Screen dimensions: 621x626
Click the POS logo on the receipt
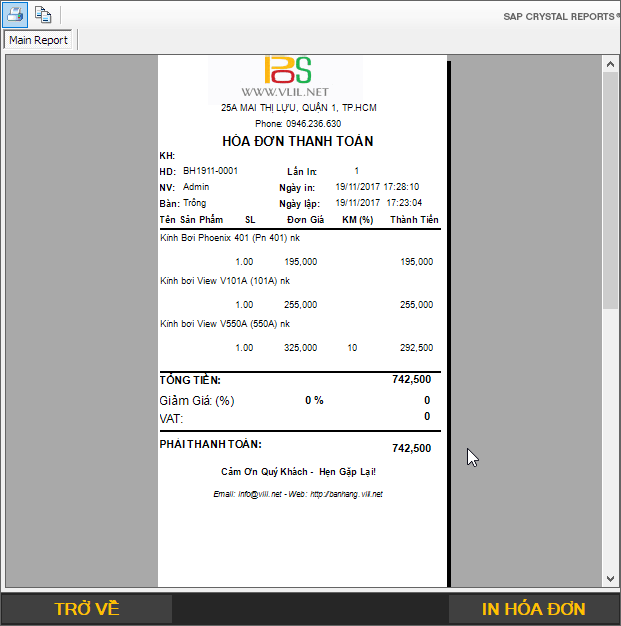coord(287,70)
